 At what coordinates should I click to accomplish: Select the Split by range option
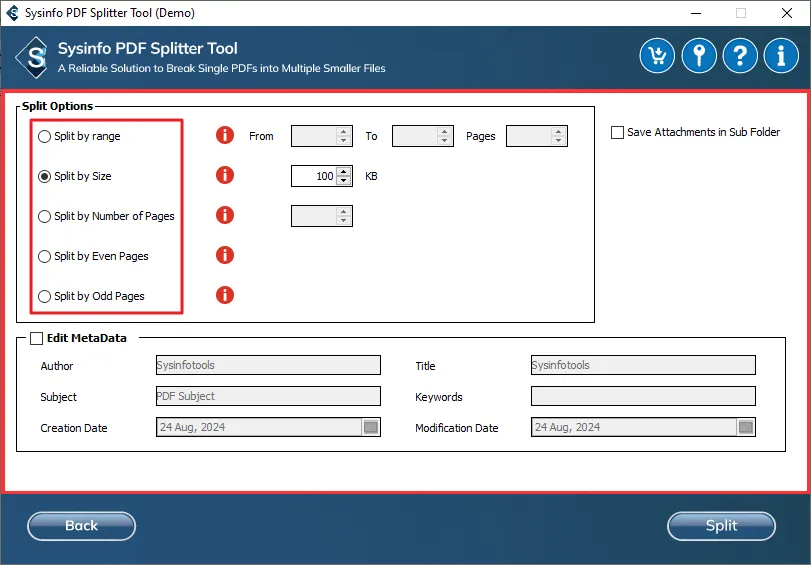79,136
